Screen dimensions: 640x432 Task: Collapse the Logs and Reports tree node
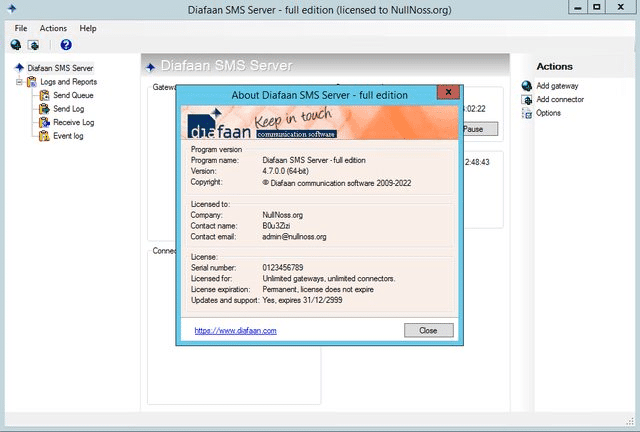pos(19,82)
